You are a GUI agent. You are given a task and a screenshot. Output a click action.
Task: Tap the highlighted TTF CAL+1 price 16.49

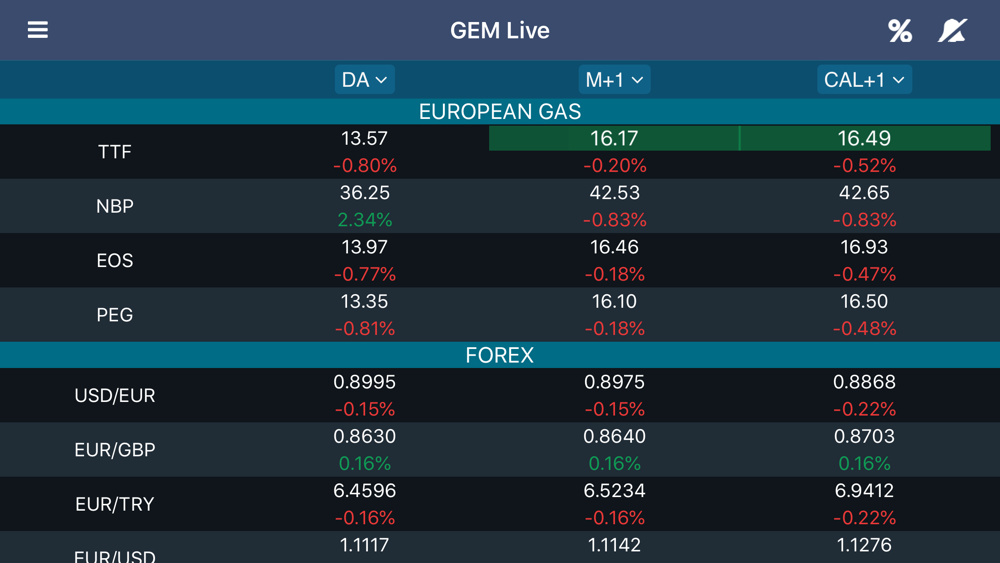pyautogui.click(x=865, y=138)
